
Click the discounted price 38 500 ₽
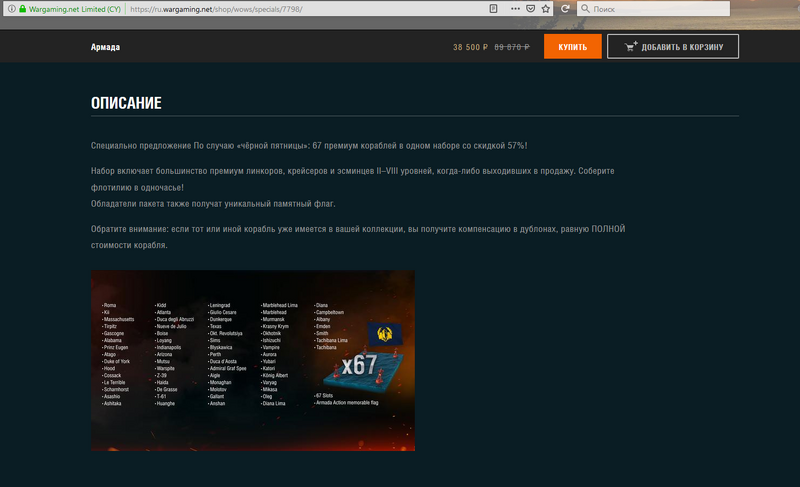[470, 47]
